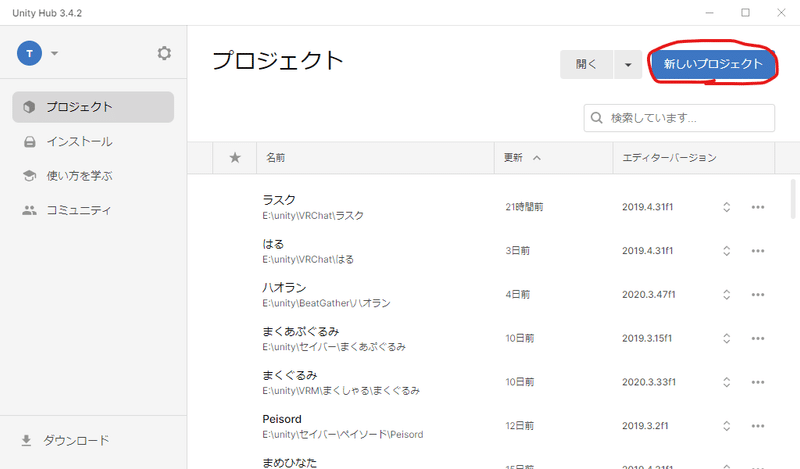
Task: Click the 新しいプロジェクト button
Action: tap(713, 64)
